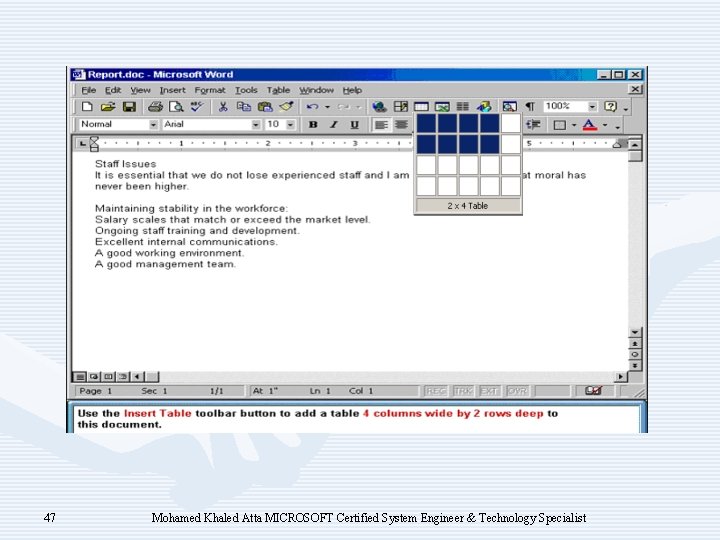The image size is (720, 540).
Task: Open font color dropdown arrow
Action: click(605, 125)
